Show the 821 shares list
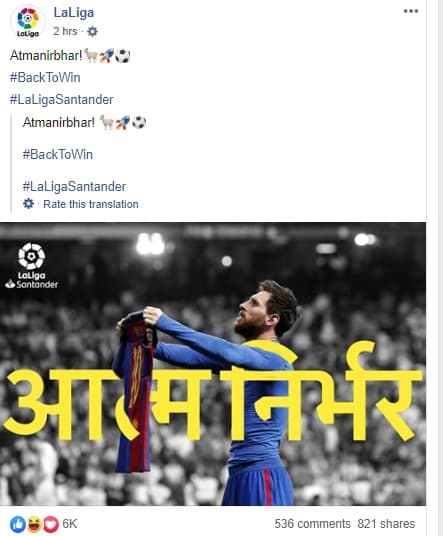The image size is (443, 536). 386,524
